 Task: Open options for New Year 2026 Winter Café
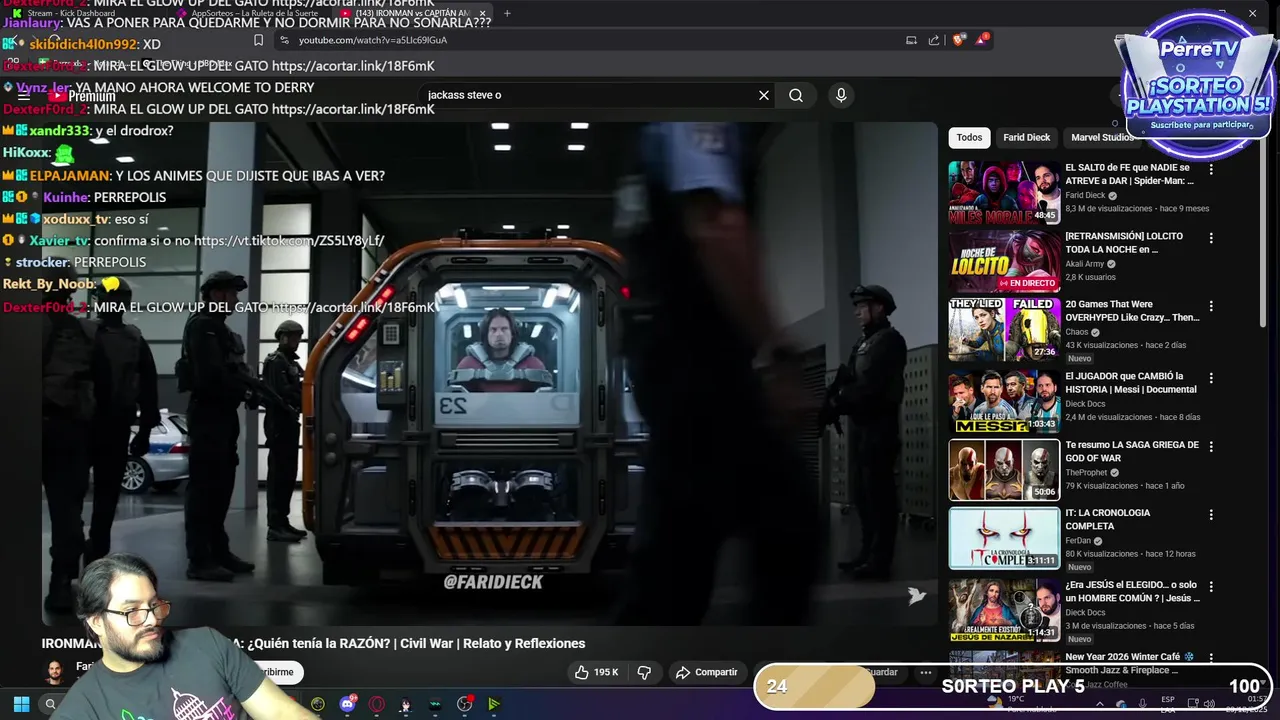[1211, 658]
